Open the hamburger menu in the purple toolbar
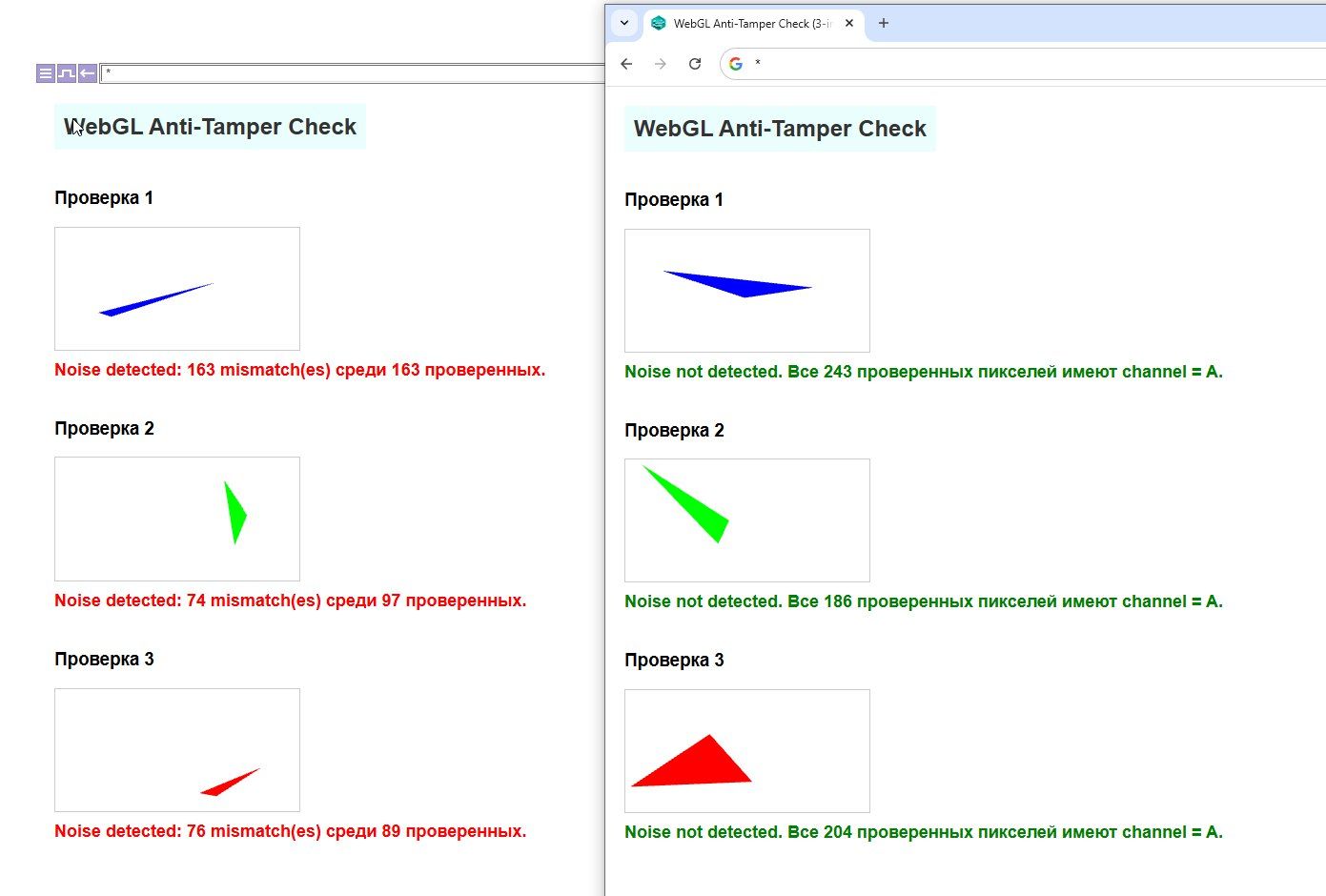The image size is (1326, 896). point(45,72)
